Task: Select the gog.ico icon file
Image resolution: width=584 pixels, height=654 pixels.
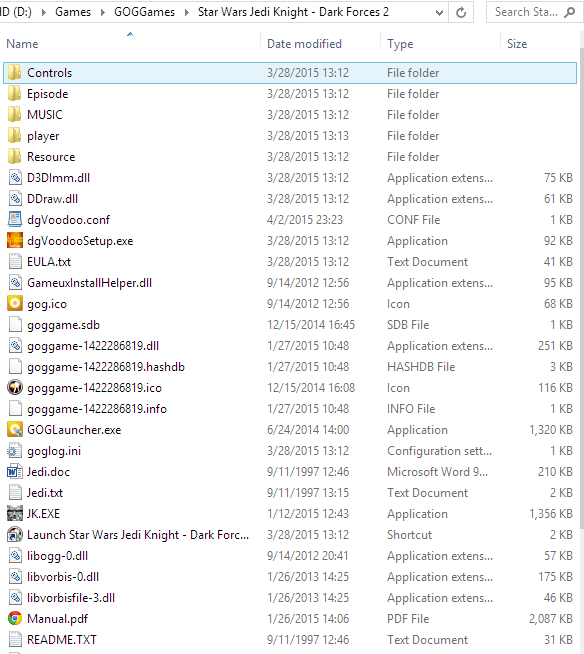Action: click(15, 304)
